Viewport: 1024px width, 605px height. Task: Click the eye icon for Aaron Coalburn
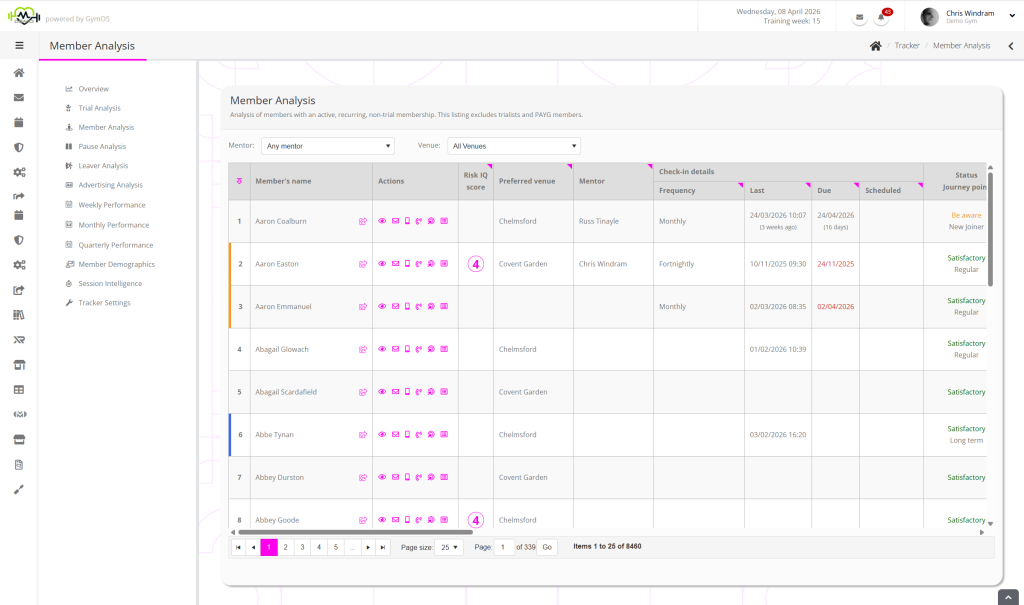tap(382, 222)
